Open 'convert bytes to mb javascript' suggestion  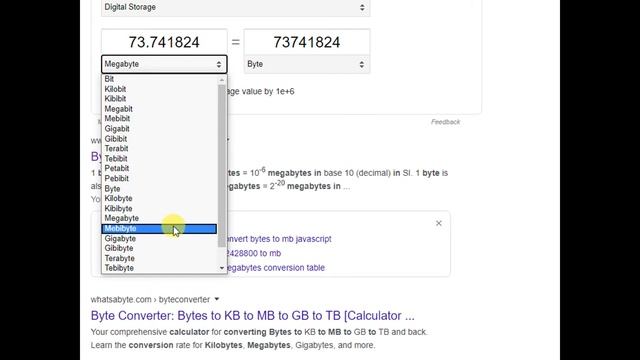click(278, 239)
